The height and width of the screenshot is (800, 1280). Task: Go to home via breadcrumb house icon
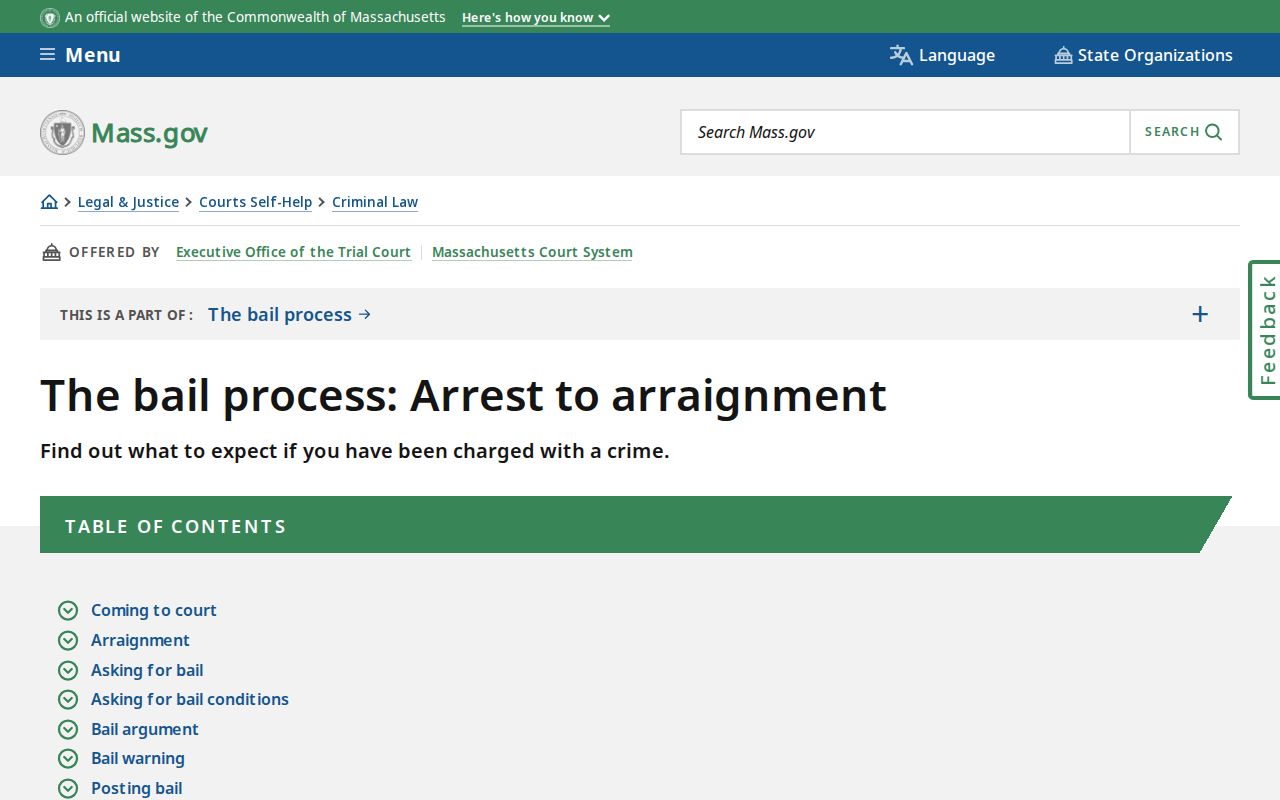(x=49, y=202)
